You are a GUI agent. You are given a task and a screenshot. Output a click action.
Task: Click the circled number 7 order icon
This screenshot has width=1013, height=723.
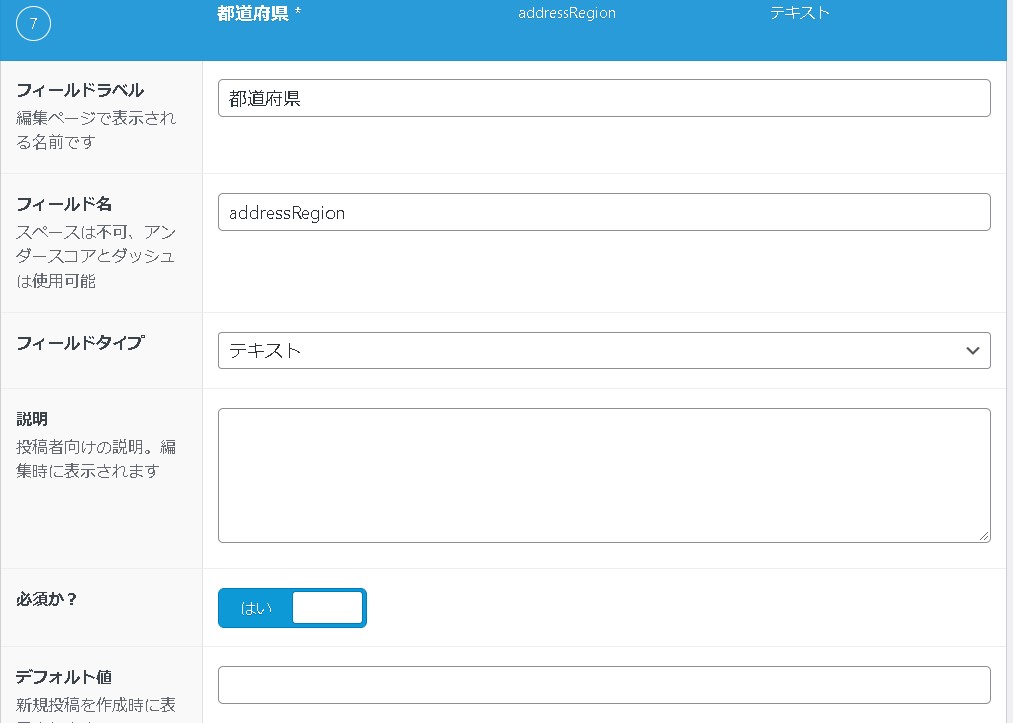pyautogui.click(x=33, y=25)
